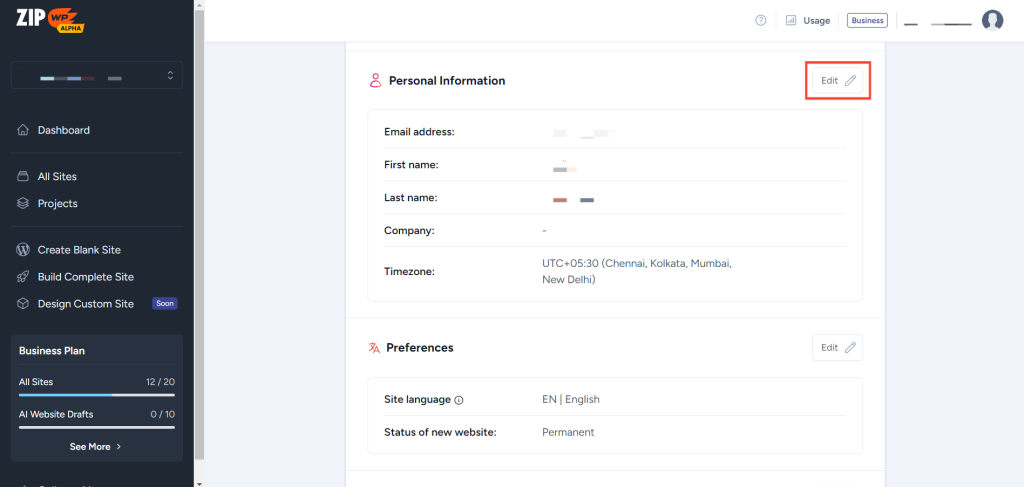The image size is (1024, 487).
Task: Click the Site language info icon
Action: pos(459,400)
